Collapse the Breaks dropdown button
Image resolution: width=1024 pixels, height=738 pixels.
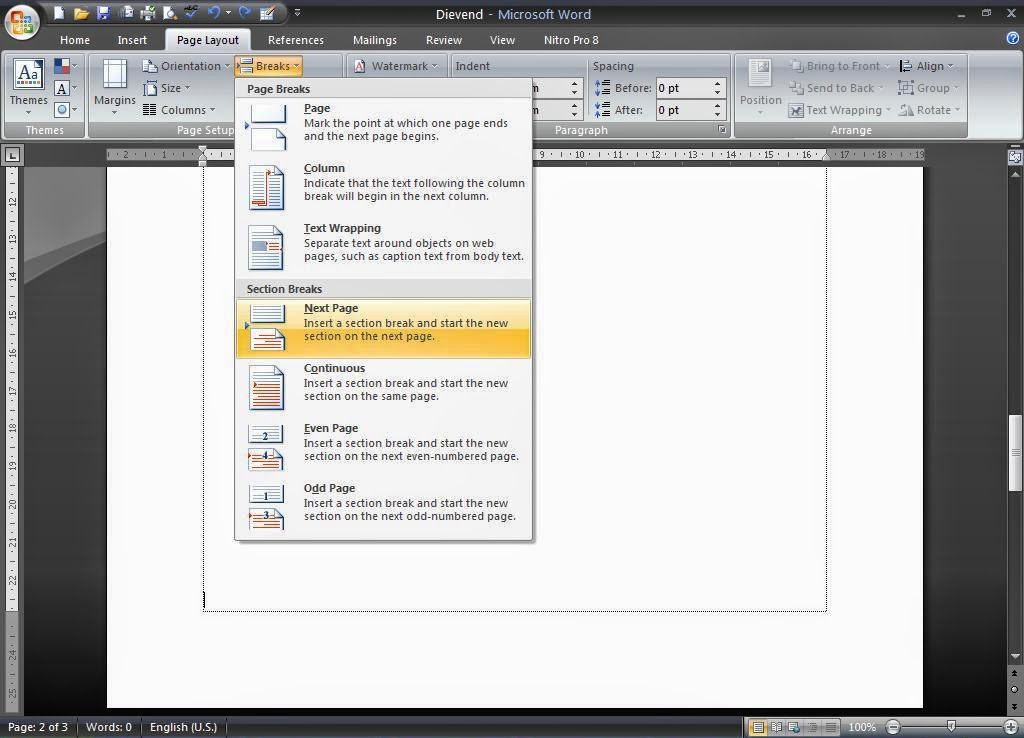(268, 66)
